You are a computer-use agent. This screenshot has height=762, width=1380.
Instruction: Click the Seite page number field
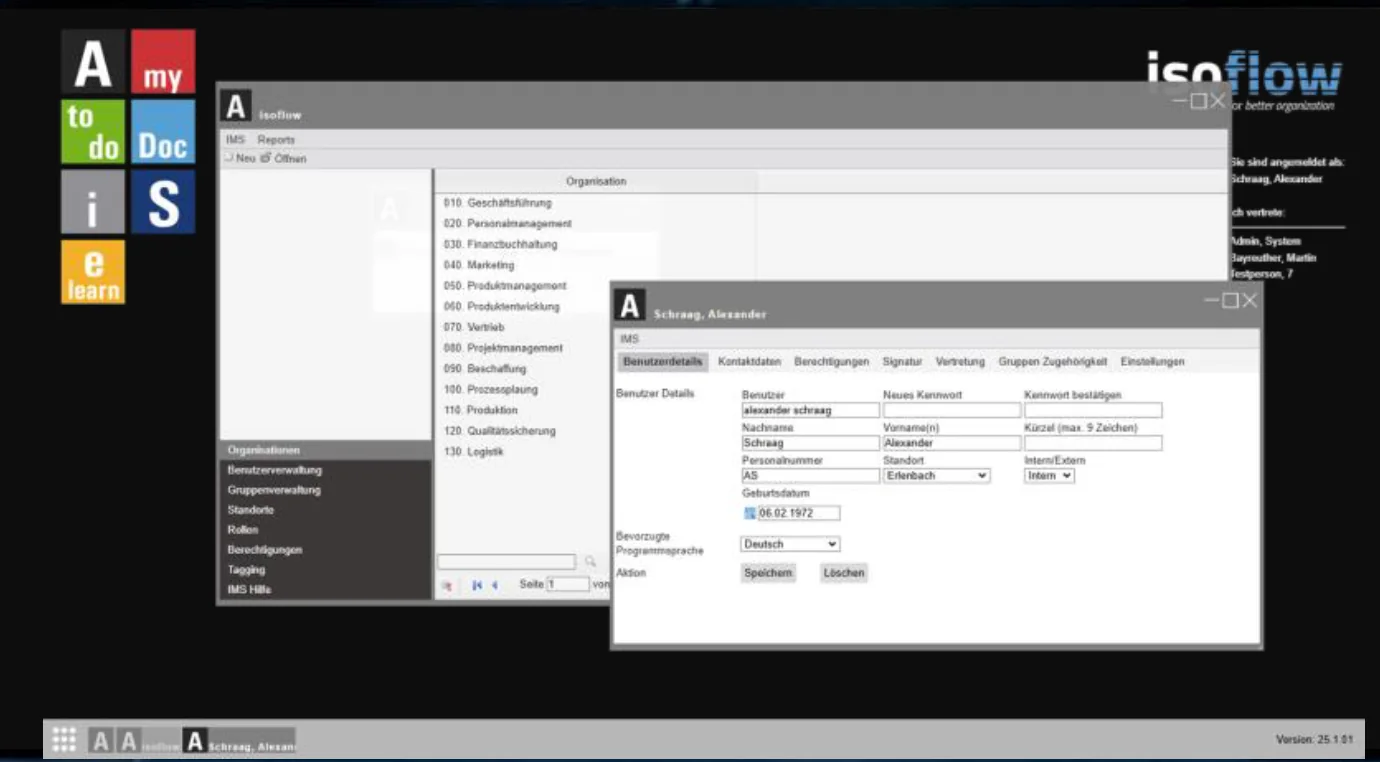(x=567, y=584)
